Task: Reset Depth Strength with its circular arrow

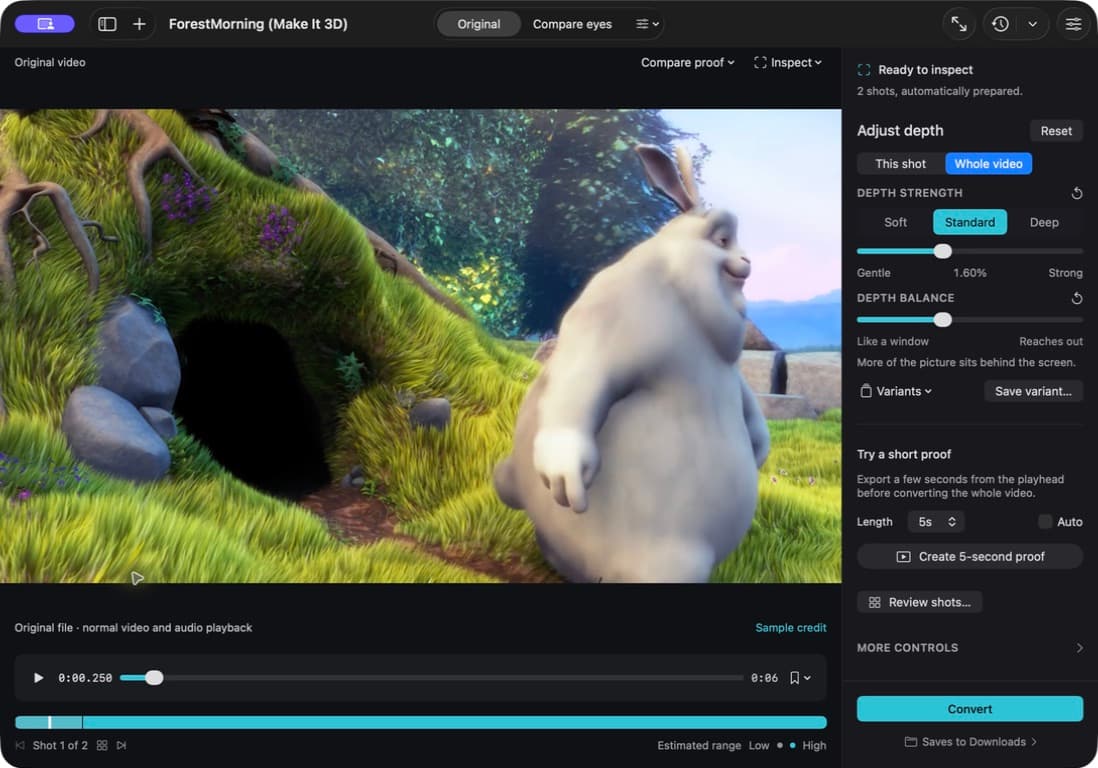Action: [x=1077, y=193]
